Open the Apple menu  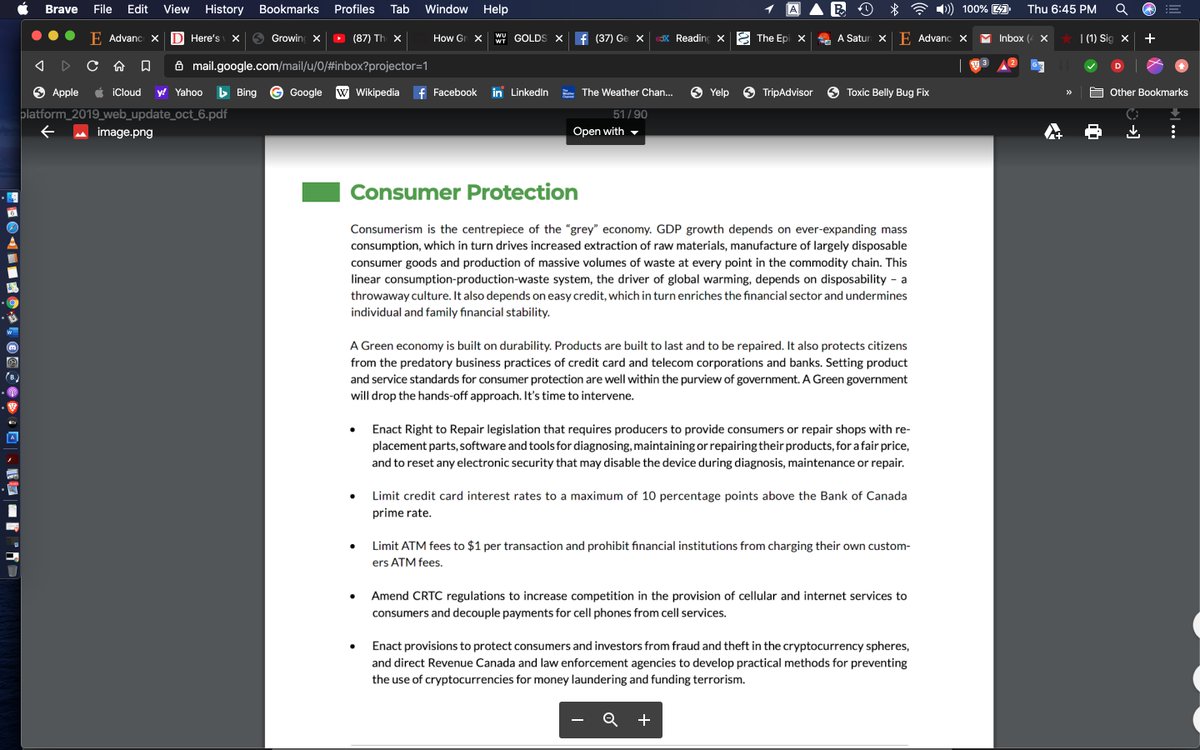22,9
